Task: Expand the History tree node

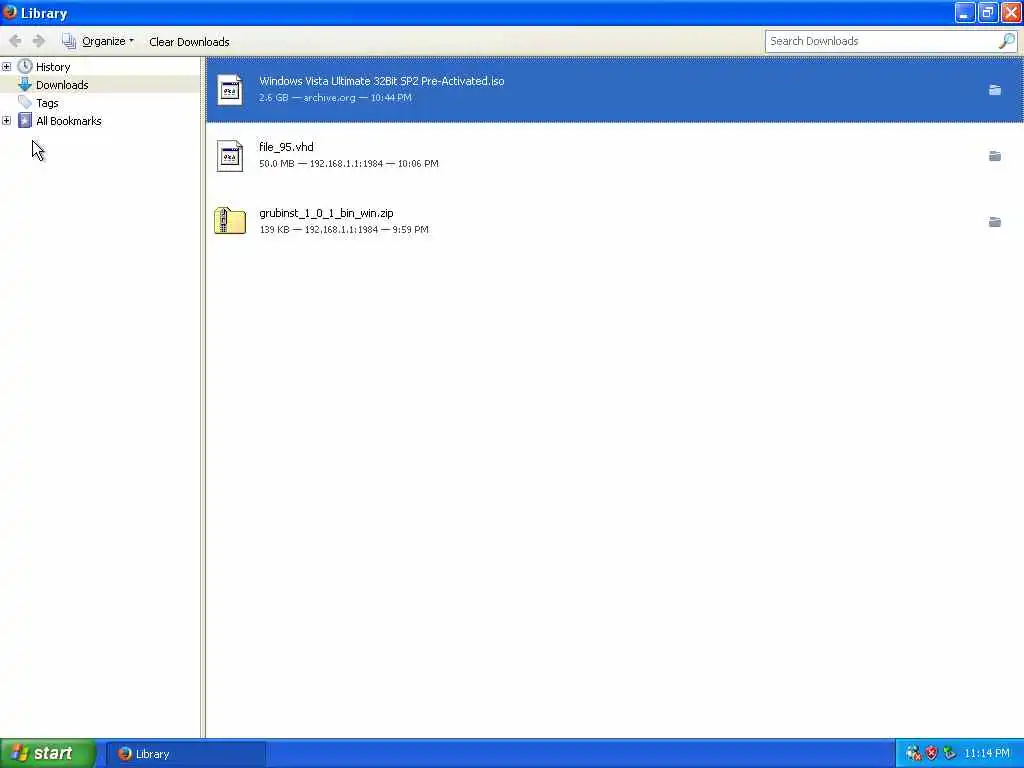Action: click(x=7, y=67)
